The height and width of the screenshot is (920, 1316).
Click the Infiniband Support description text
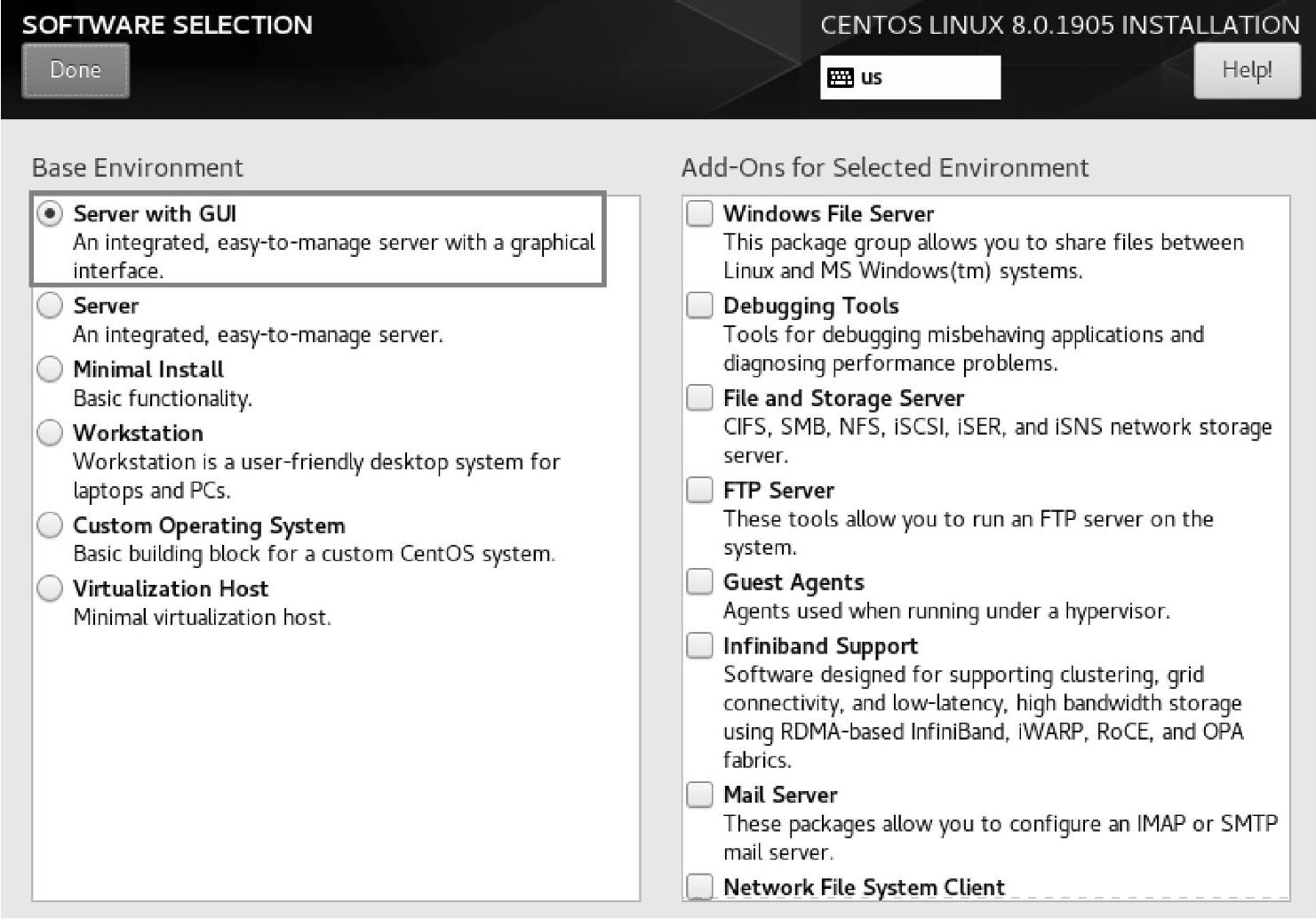(984, 717)
